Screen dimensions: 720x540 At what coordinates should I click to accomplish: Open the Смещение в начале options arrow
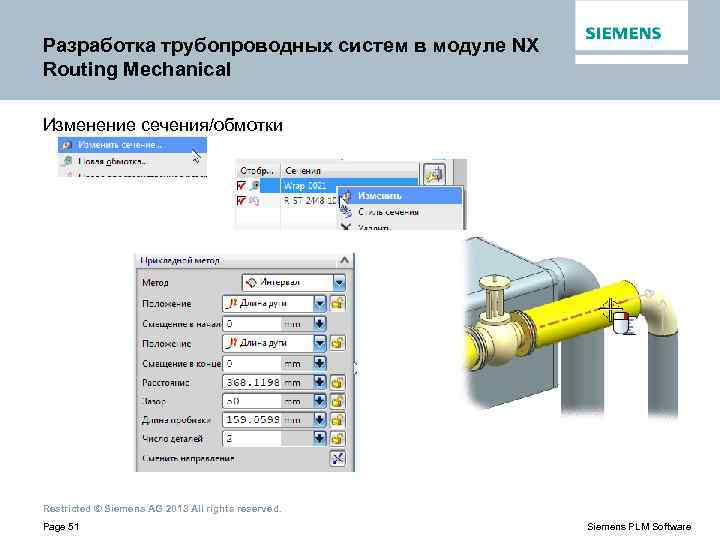[320, 324]
